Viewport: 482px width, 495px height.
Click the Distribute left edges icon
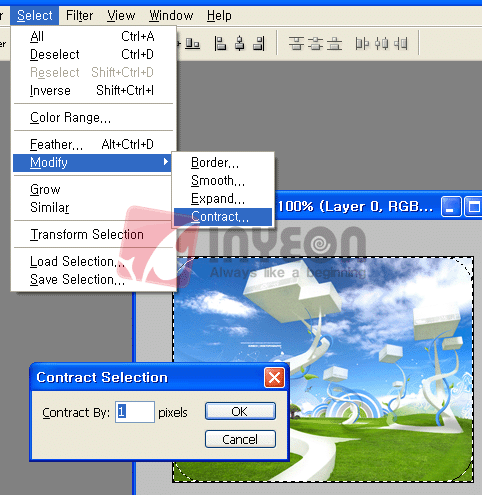pos(362,43)
